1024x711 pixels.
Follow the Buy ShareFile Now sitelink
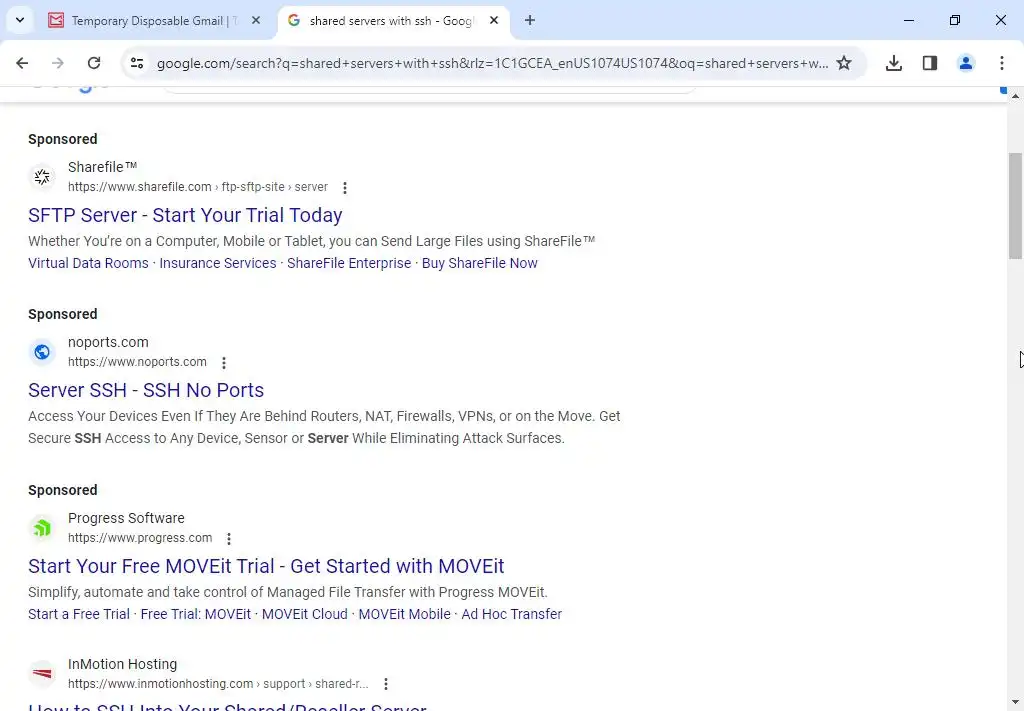(x=479, y=263)
